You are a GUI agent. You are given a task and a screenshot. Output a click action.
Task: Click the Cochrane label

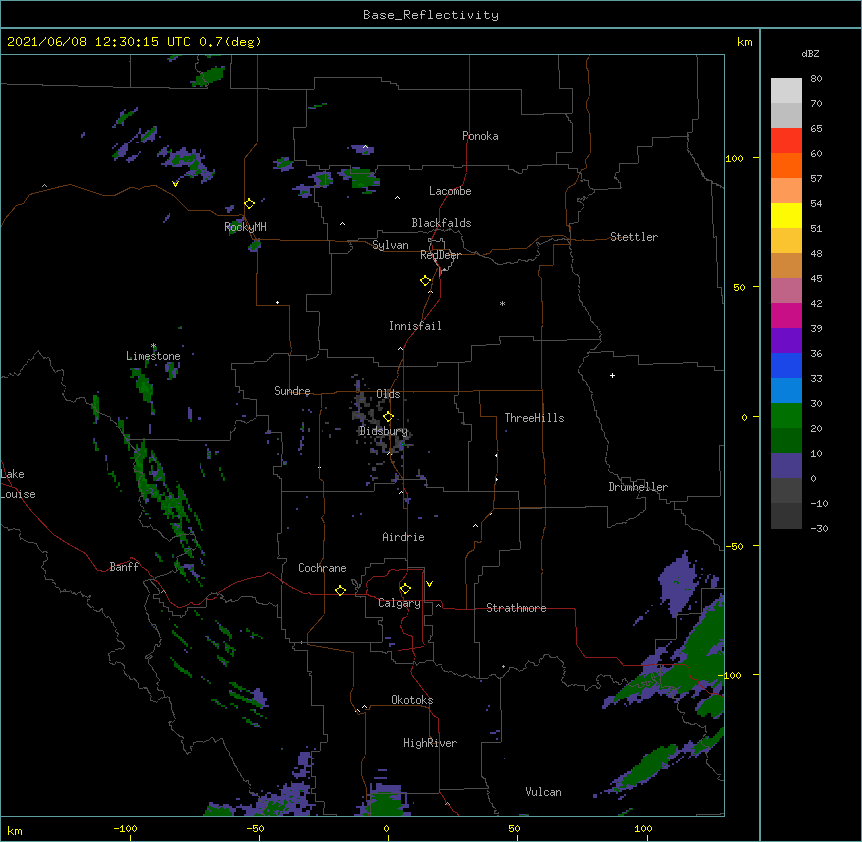point(322,568)
